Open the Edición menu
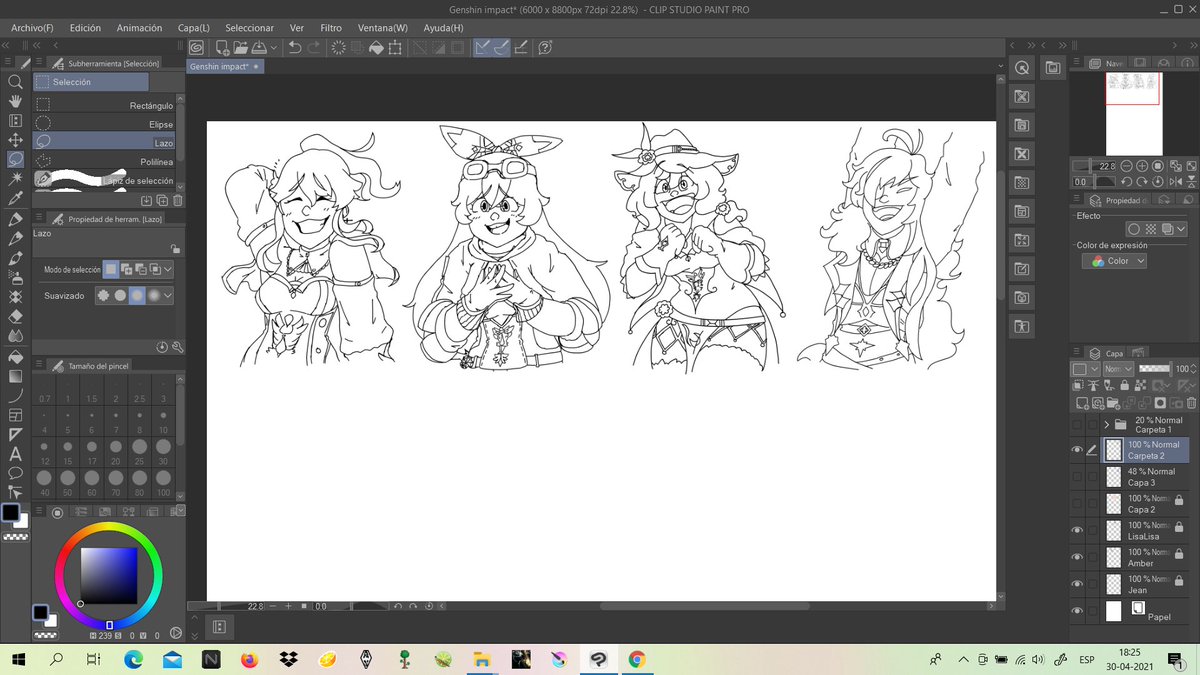Image resolution: width=1200 pixels, height=675 pixels. click(85, 28)
